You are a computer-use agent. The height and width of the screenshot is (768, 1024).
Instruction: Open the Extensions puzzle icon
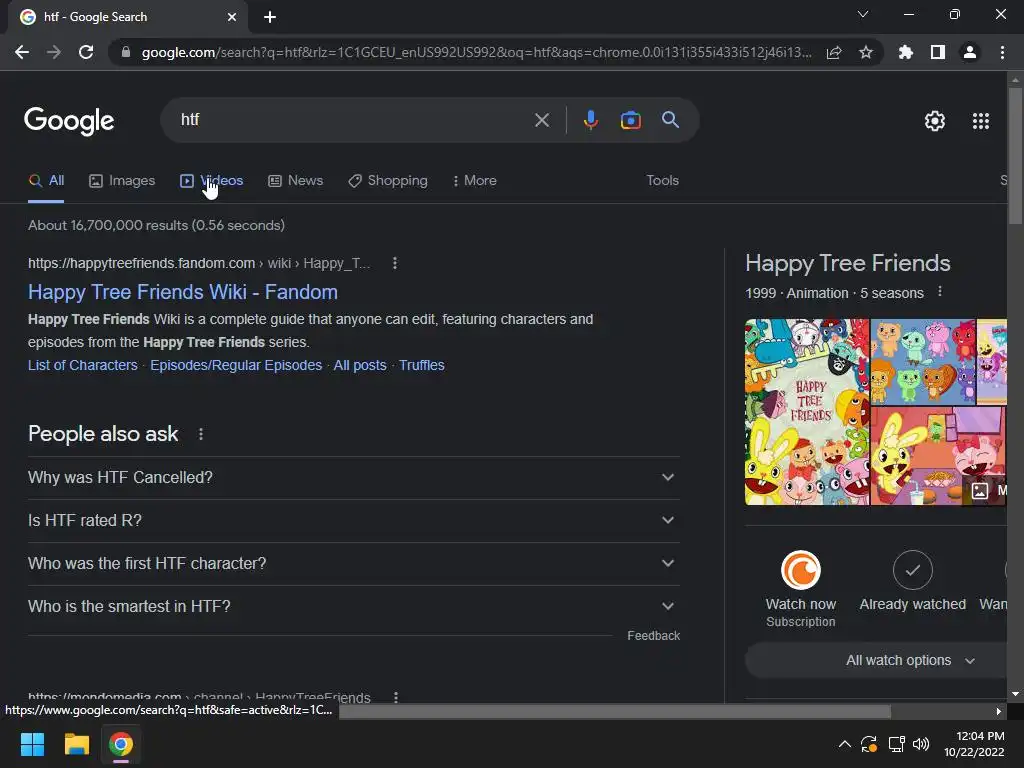pyautogui.click(x=906, y=52)
